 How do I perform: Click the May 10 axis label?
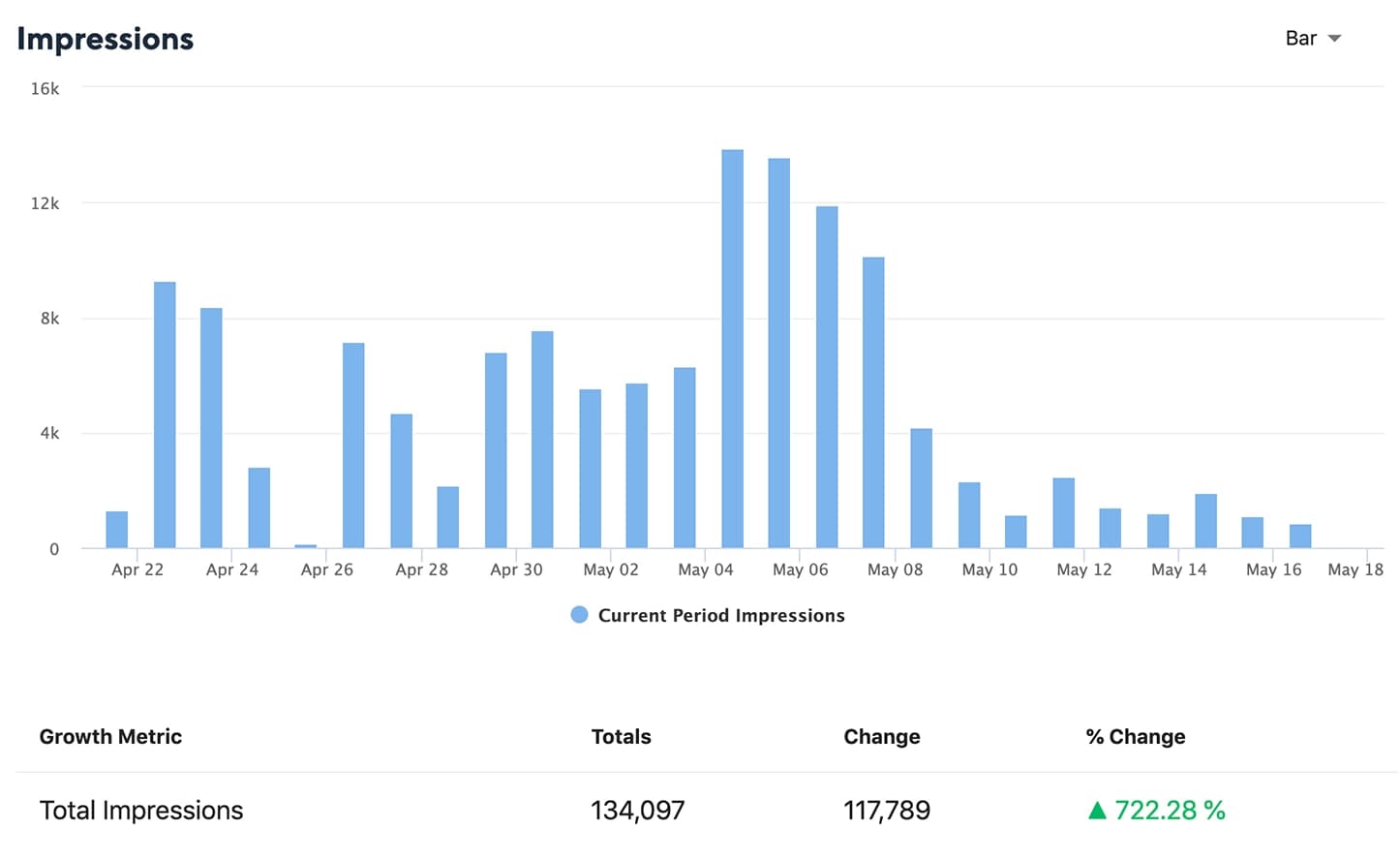pyautogui.click(x=989, y=569)
